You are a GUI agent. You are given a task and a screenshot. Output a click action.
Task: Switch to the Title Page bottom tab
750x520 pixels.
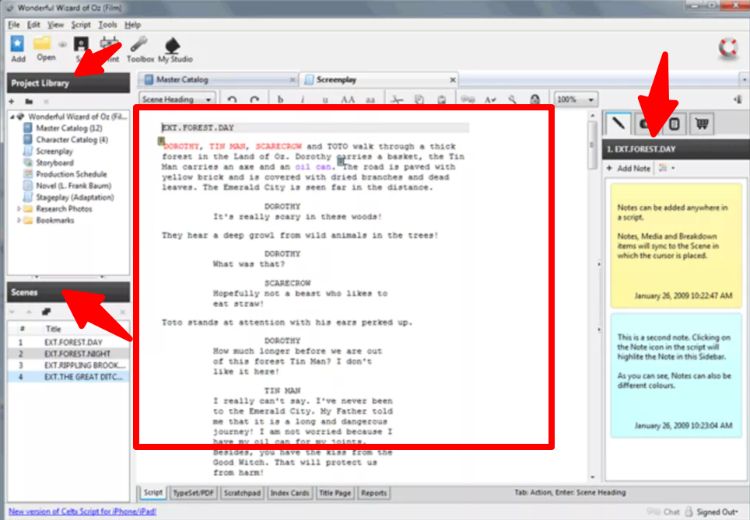pos(335,493)
